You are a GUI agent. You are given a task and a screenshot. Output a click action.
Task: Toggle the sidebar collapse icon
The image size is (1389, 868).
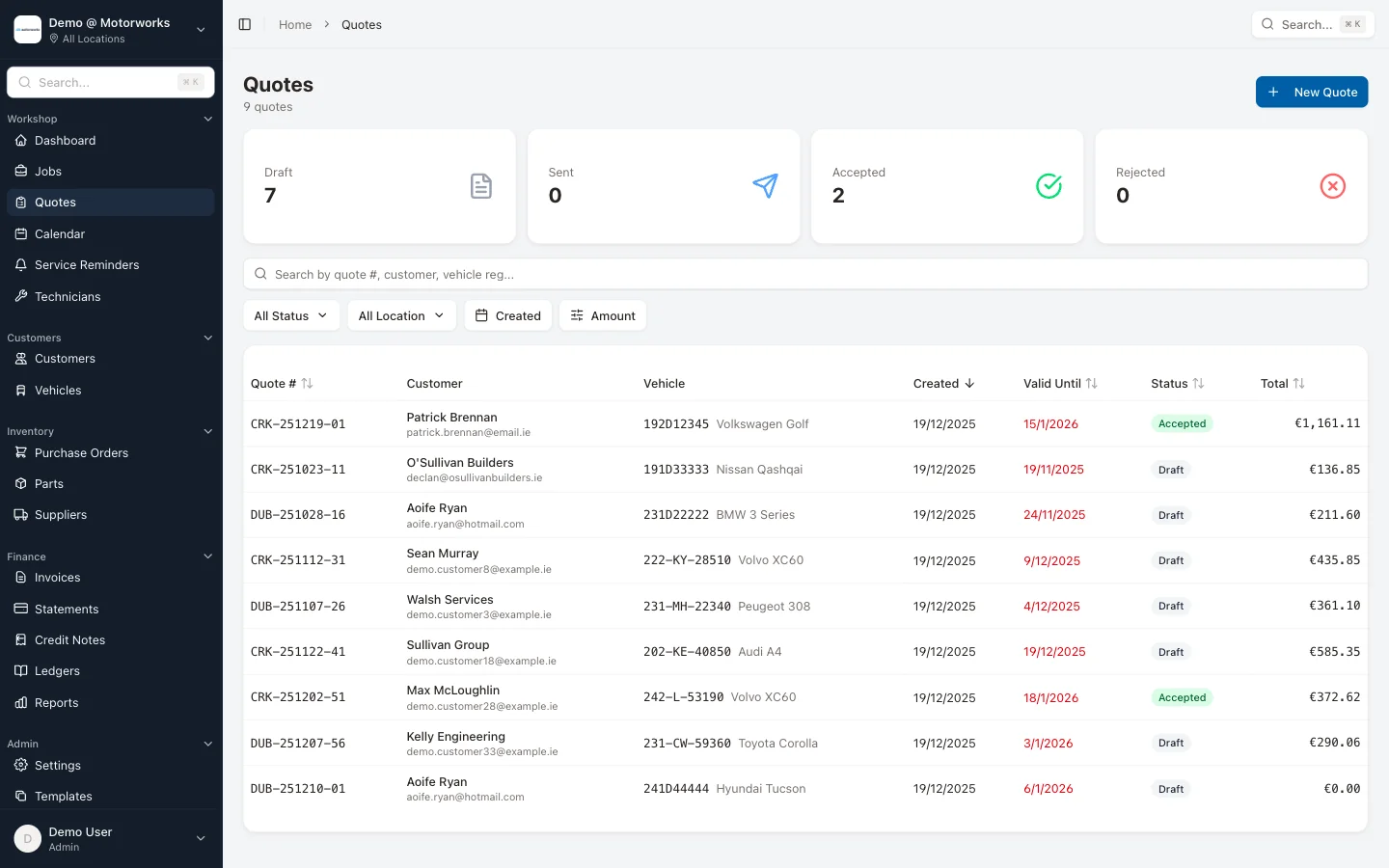[245, 24]
